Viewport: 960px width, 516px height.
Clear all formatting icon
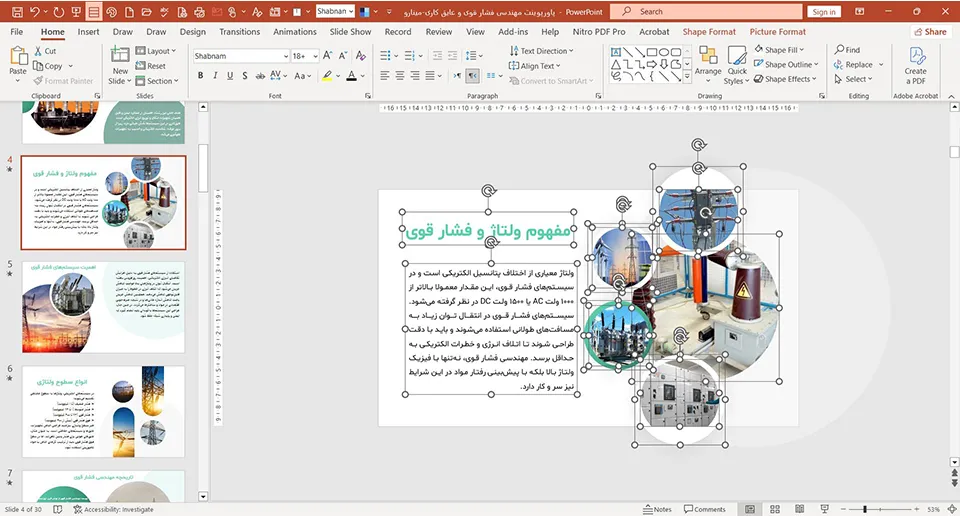pyautogui.click(x=361, y=56)
